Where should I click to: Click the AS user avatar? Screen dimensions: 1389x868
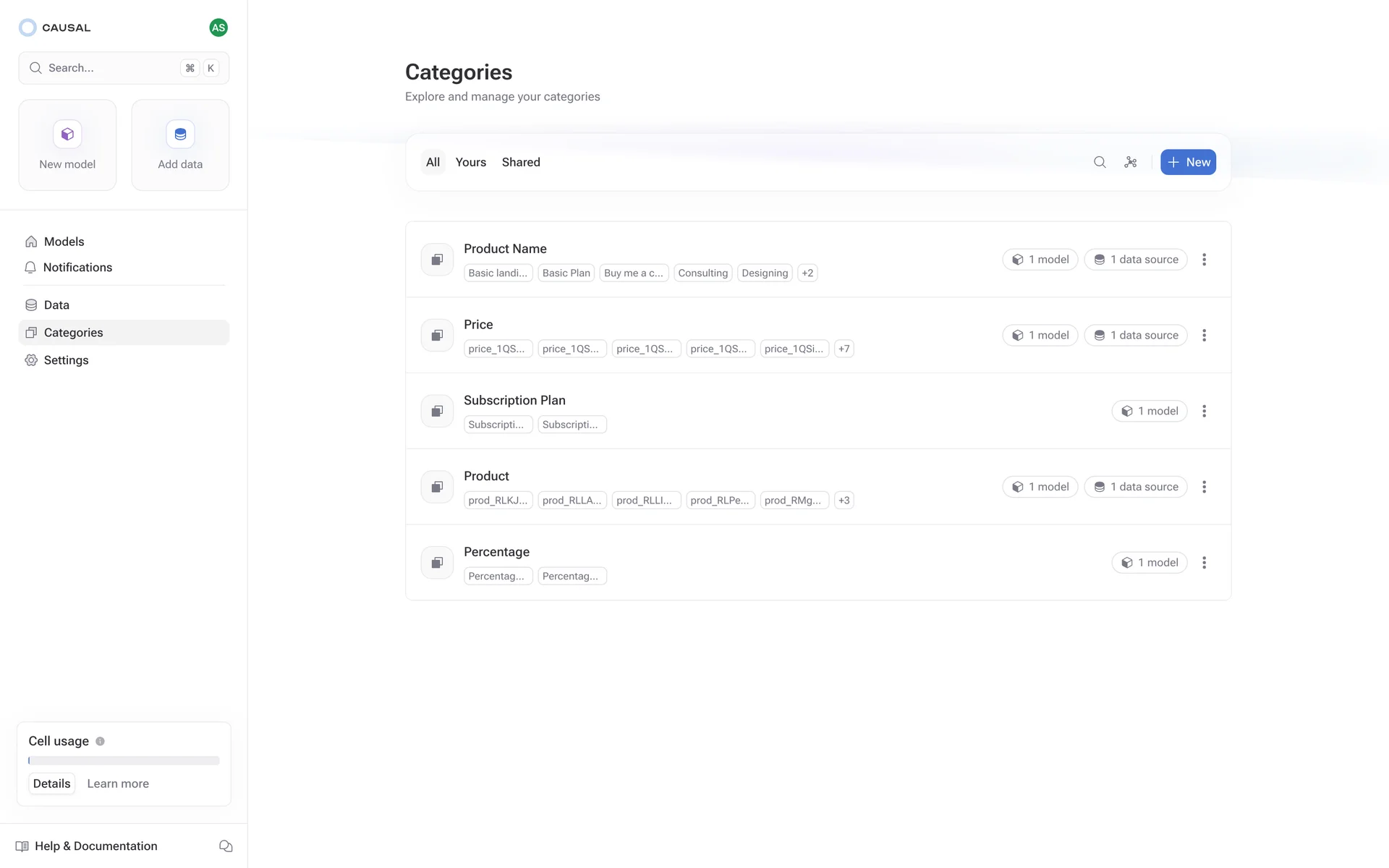click(218, 27)
